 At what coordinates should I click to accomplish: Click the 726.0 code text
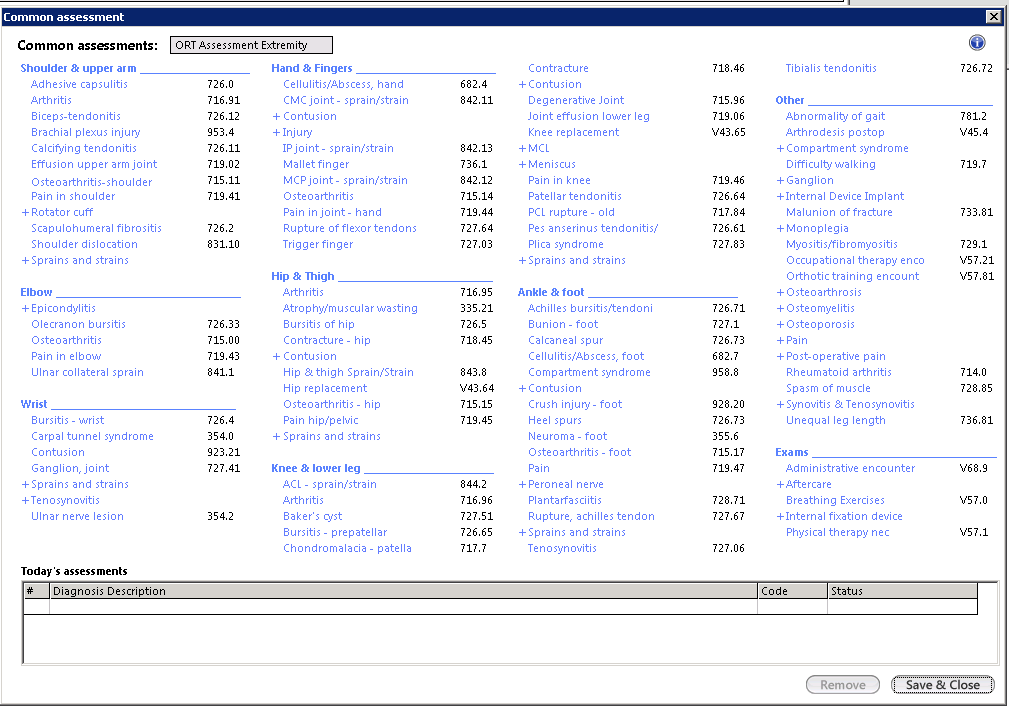pyautogui.click(x=220, y=84)
